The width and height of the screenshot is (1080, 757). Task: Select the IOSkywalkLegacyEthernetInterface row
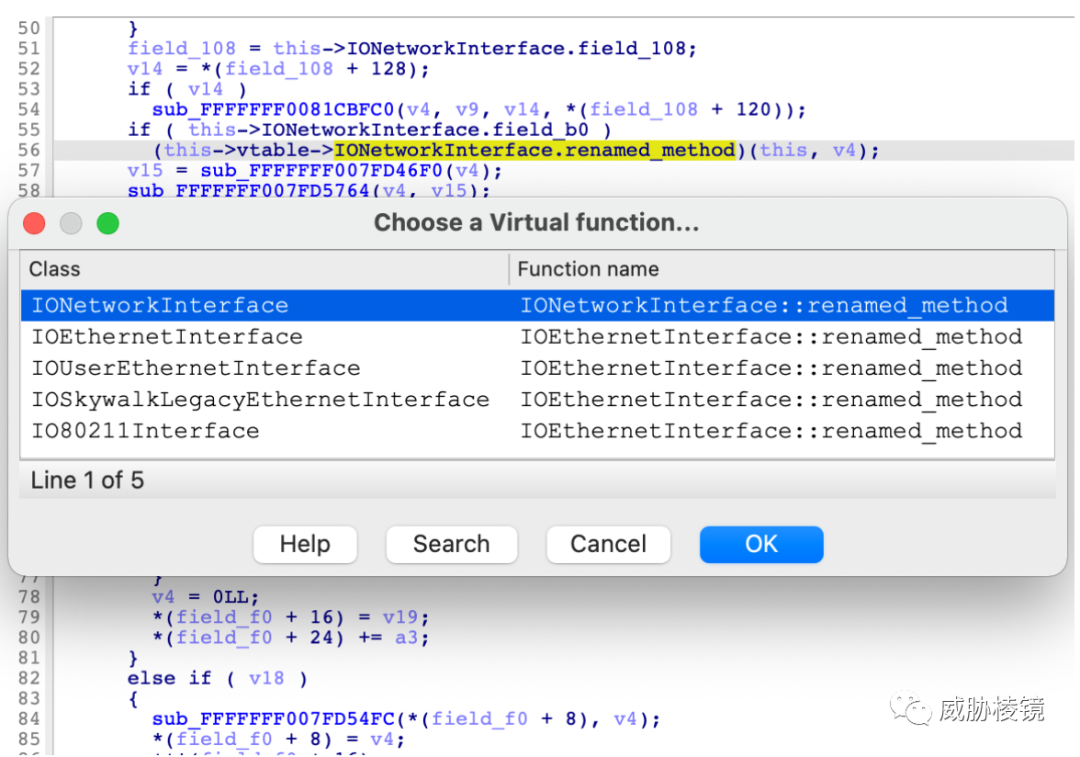click(x=537, y=400)
